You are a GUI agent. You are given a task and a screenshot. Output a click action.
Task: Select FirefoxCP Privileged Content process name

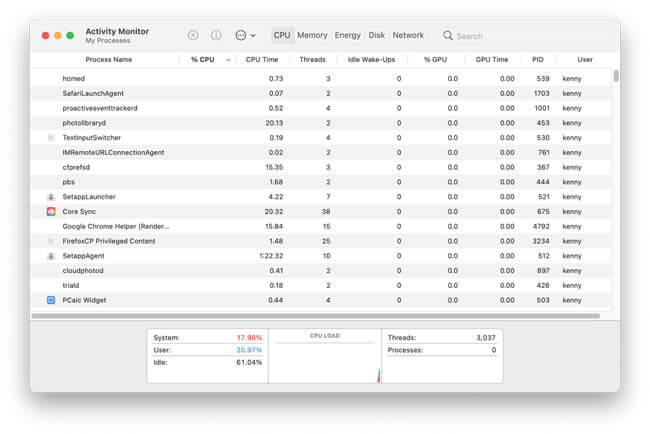(x=109, y=241)
